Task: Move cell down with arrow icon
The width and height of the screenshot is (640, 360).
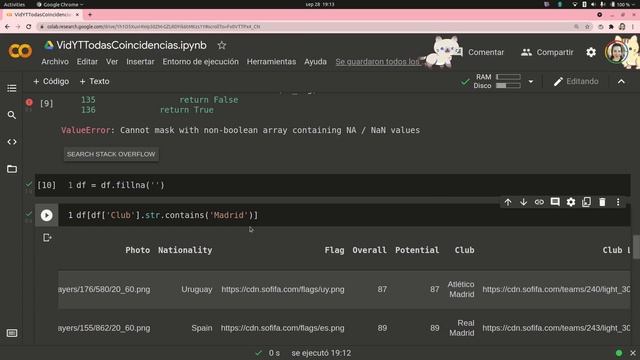Action: click(523, 202)
